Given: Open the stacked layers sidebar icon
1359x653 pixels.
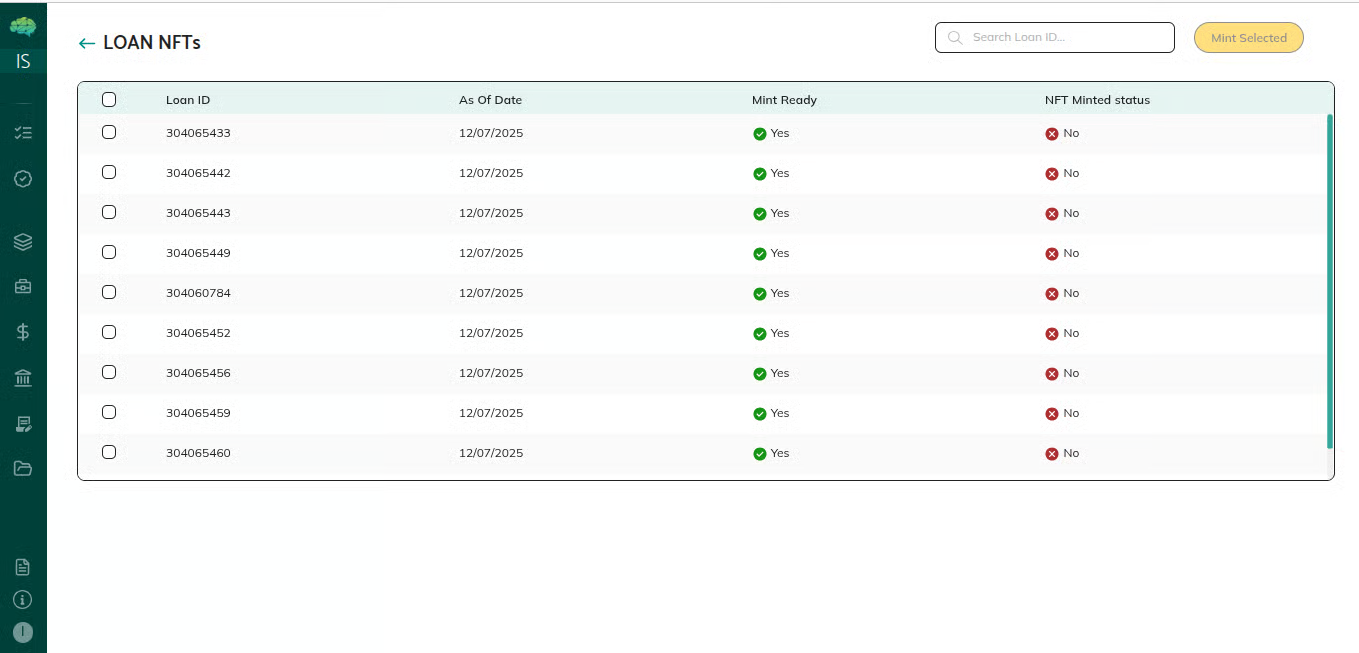Looking at the screenshot, I should (x=23, y=242).
